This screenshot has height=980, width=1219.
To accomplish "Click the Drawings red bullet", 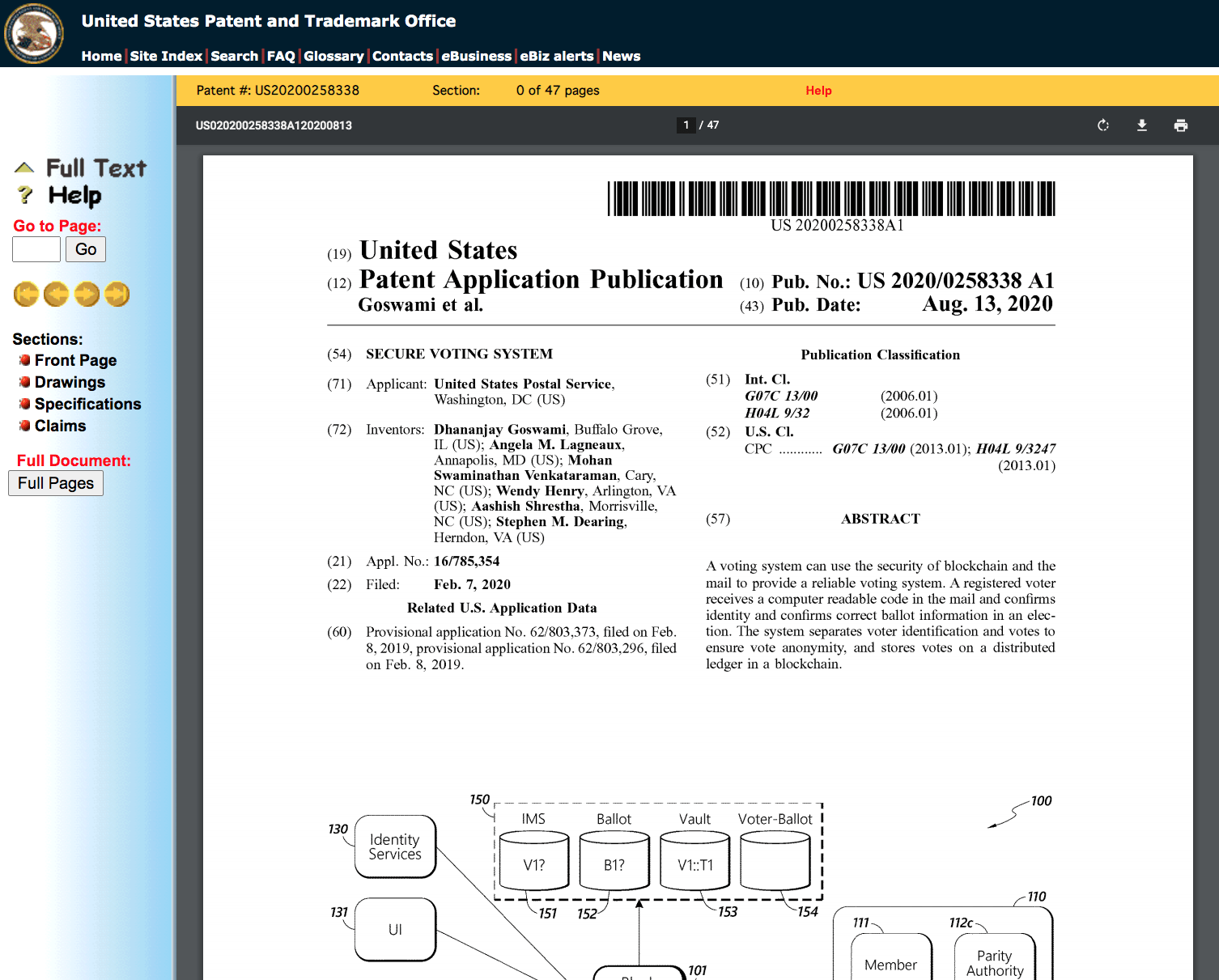I will pos(25,382).
